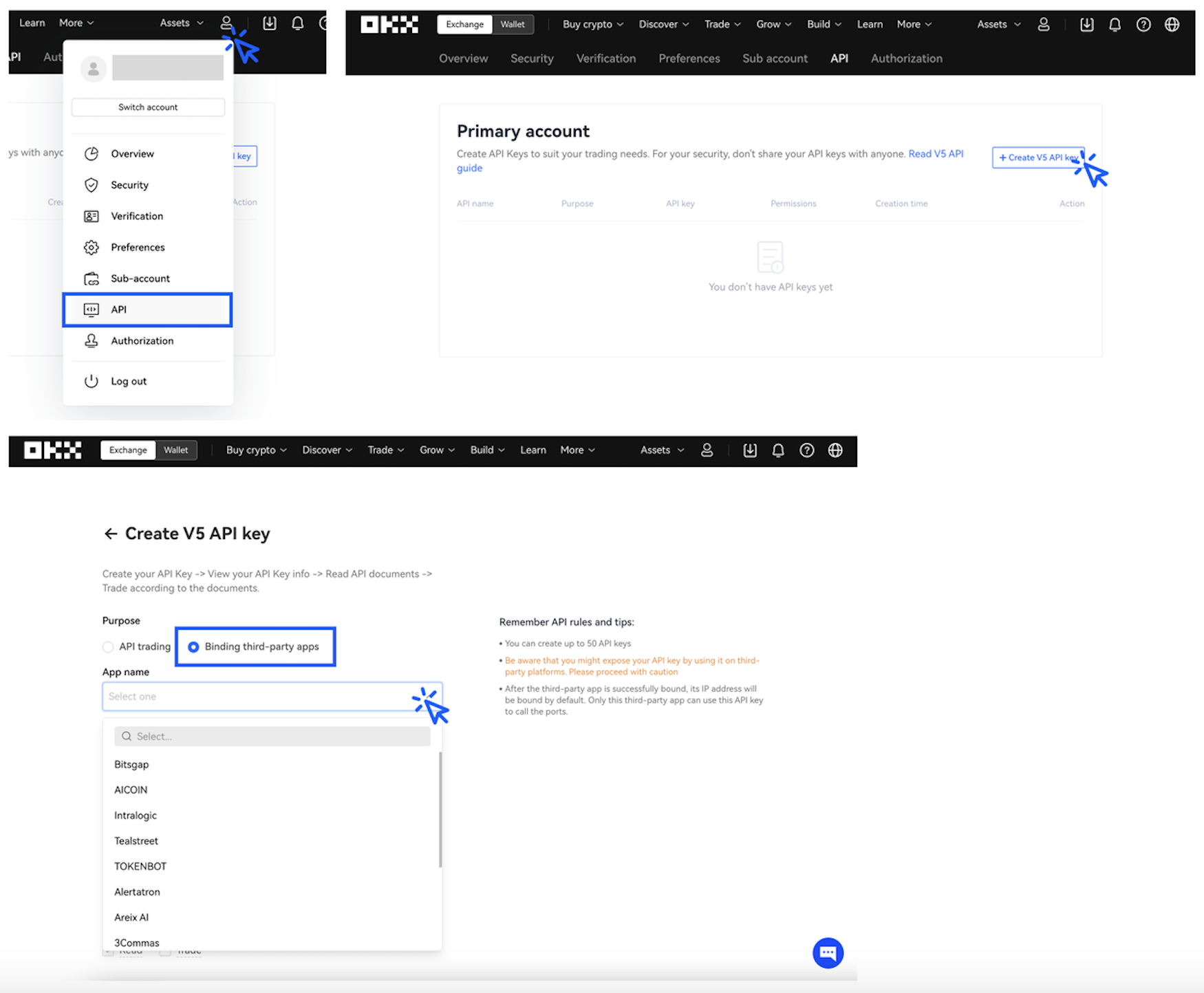Click bell icon in account-menu screenshot header

point(298,23)
